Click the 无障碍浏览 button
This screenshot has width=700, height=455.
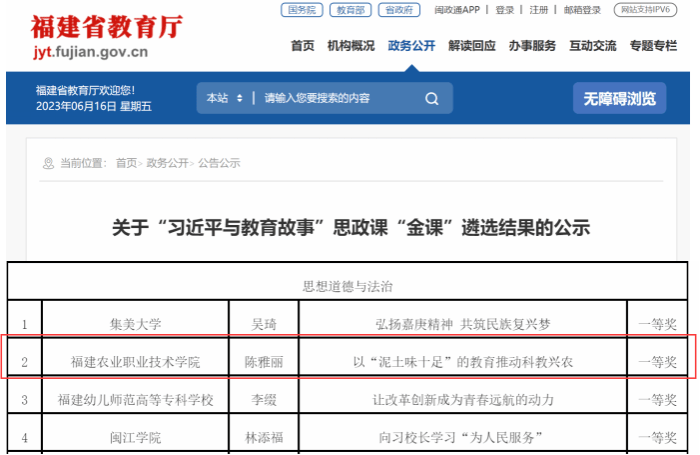(619, 98)
